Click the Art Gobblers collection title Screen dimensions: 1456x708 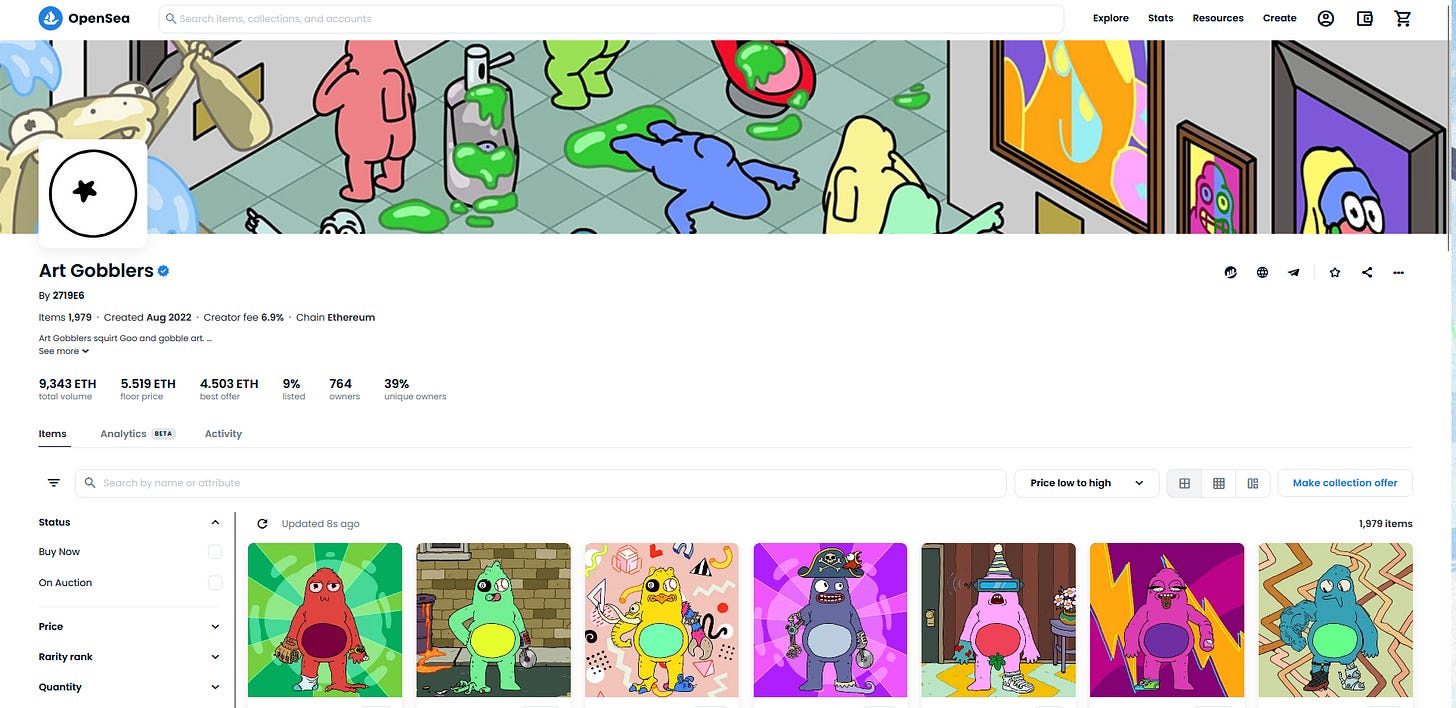point(96,271)
